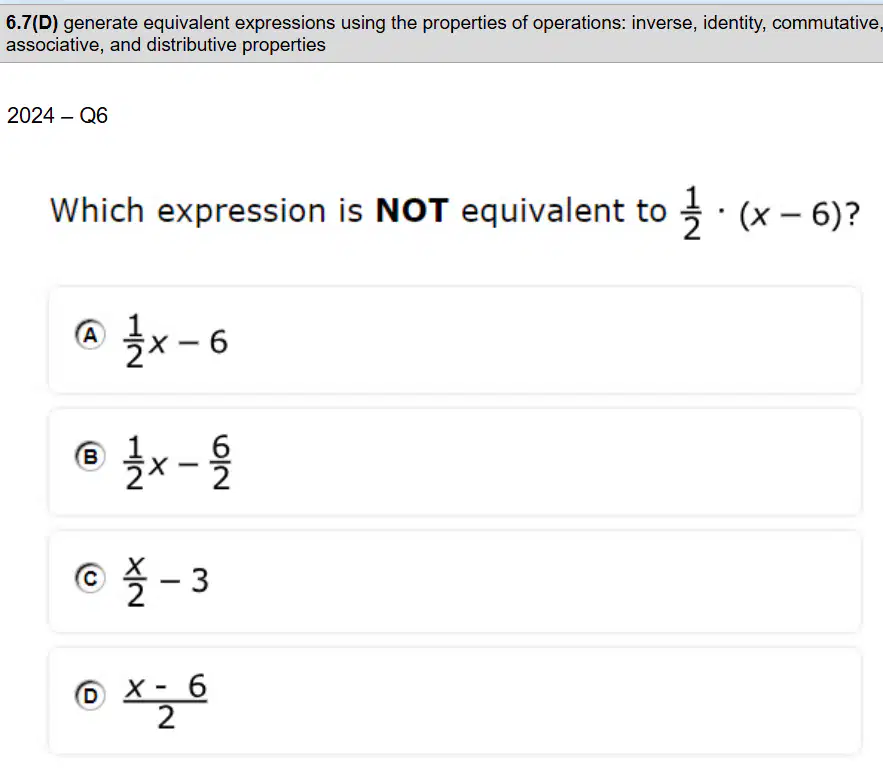Screen dimensions: 883x769
Task: Select answer choice A radio circle
Action: tap(90, 335)
